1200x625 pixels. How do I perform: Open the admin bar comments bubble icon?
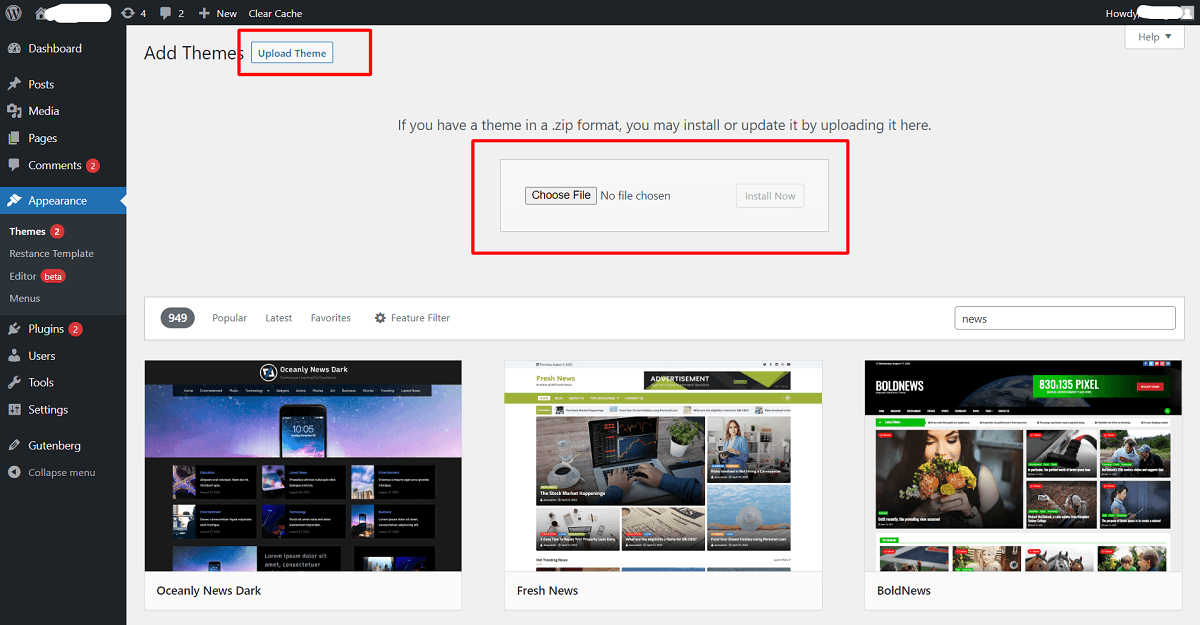point(165,13)
